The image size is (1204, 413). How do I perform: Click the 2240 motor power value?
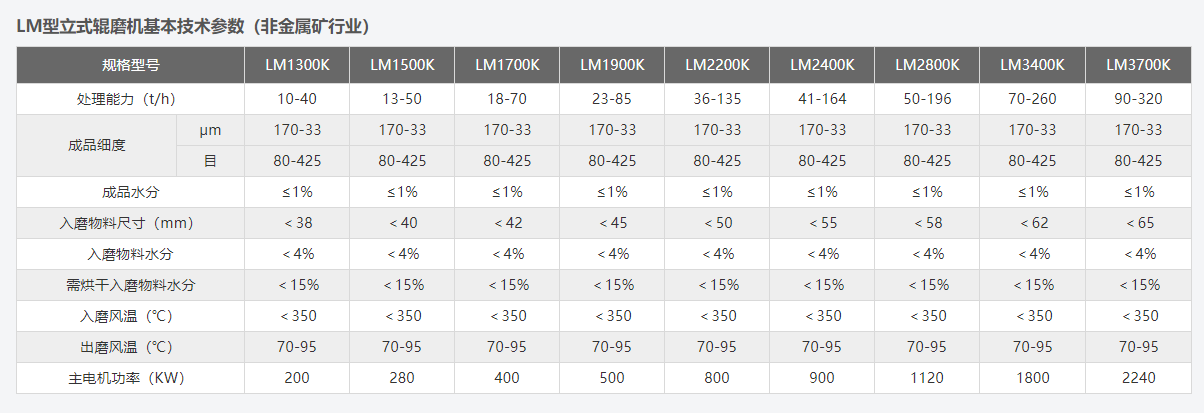(1138, 378)
